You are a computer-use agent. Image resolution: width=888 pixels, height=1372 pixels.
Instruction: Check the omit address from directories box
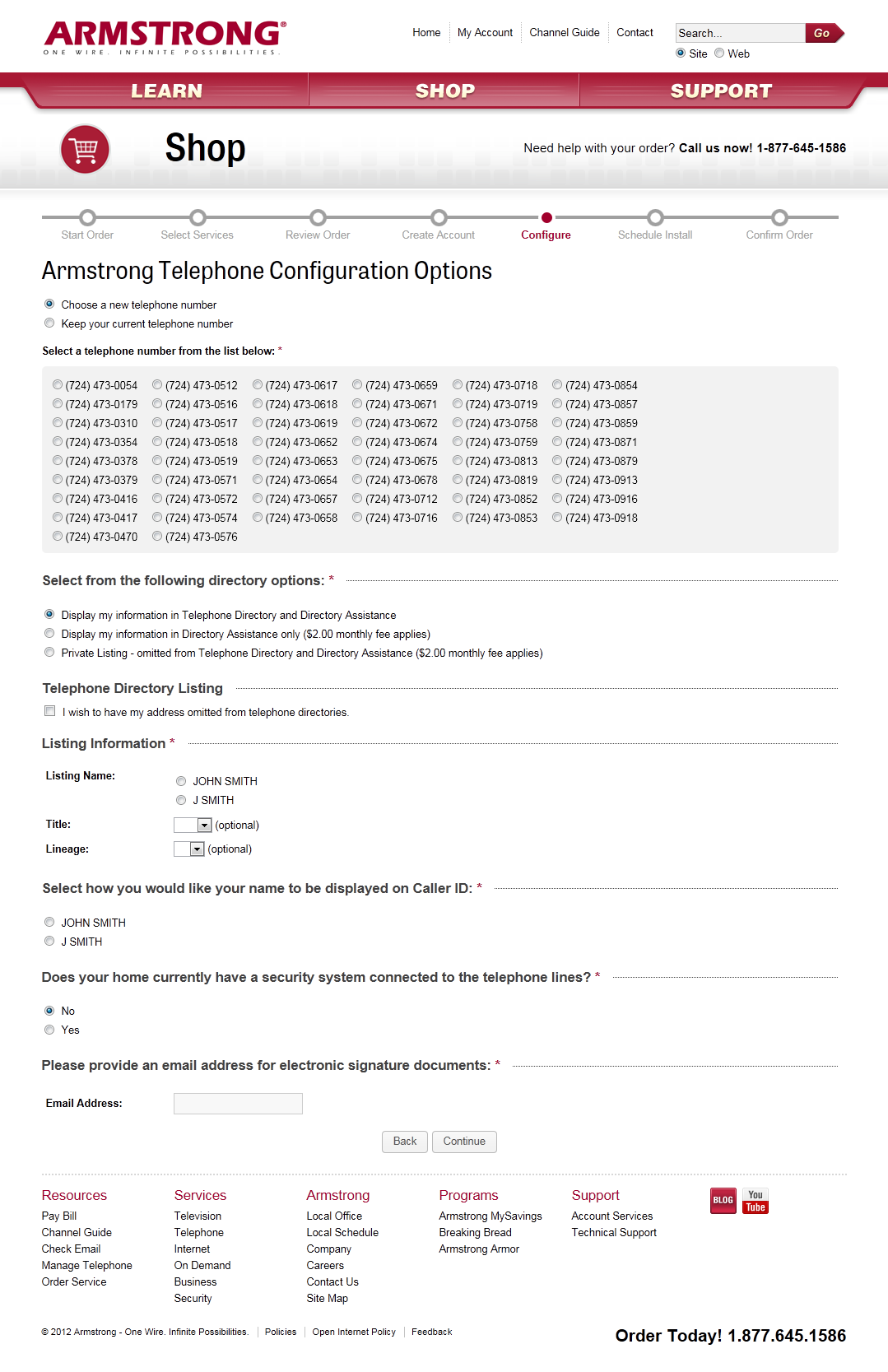coord(50,711)
